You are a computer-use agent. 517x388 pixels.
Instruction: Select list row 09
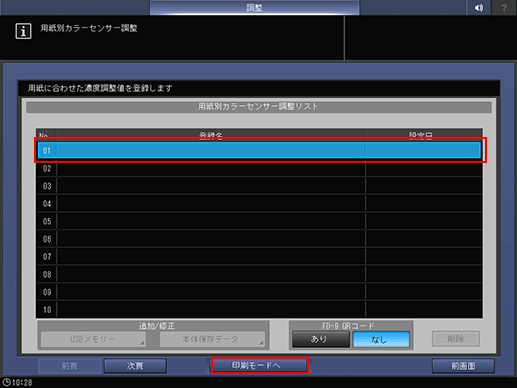coord(259,292)
